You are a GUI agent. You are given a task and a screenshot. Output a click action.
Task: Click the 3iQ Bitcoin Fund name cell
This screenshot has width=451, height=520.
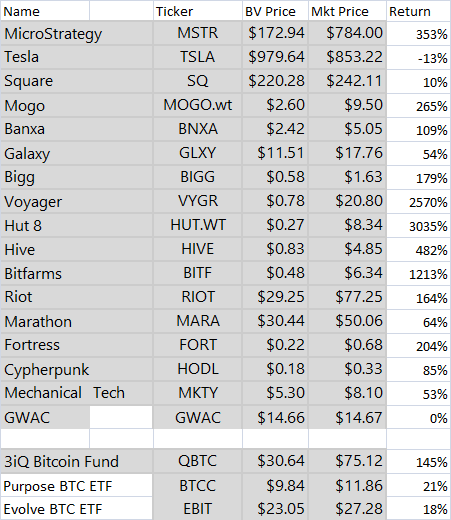tap(77, 461)
